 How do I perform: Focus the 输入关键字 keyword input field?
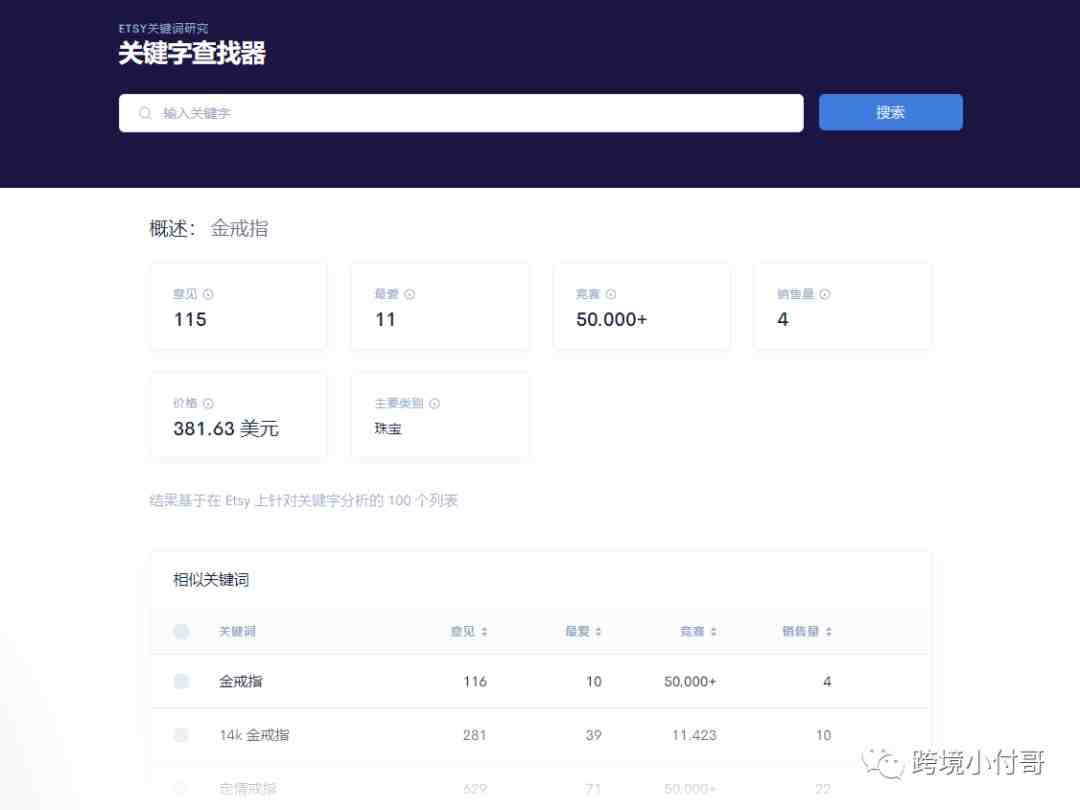[461, 113]
